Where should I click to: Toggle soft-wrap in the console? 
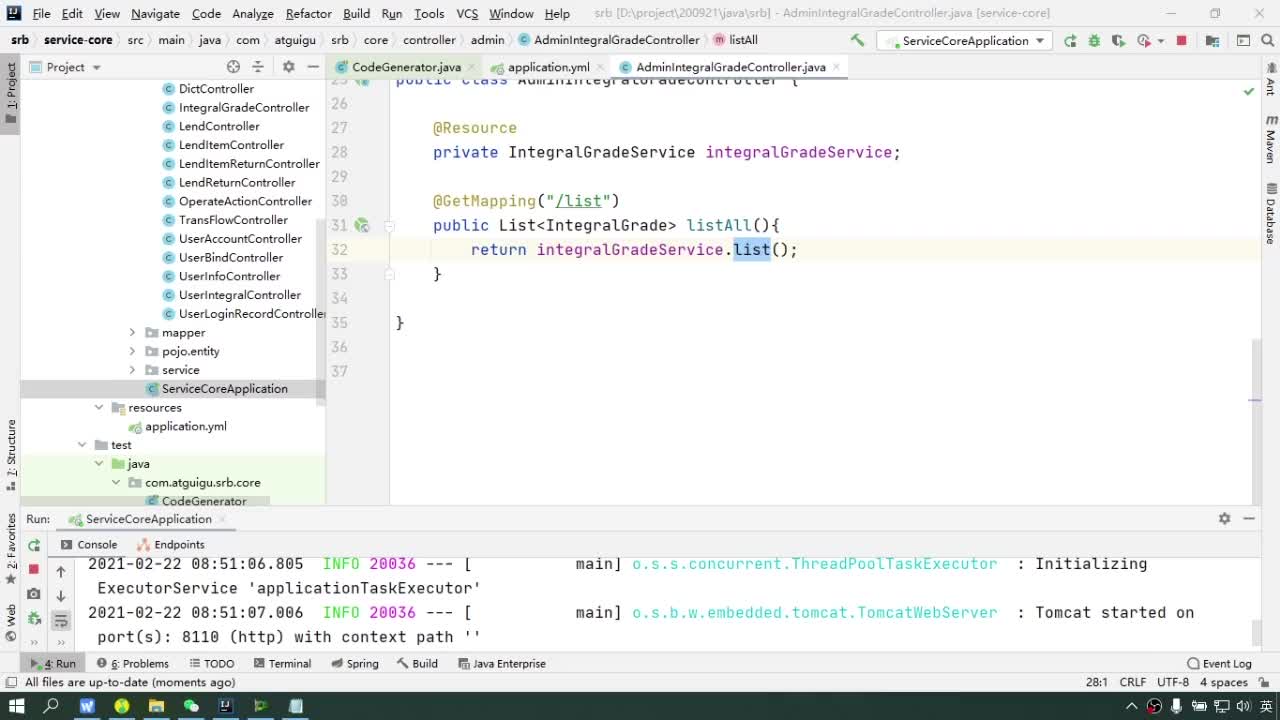[x=60, y=621]
